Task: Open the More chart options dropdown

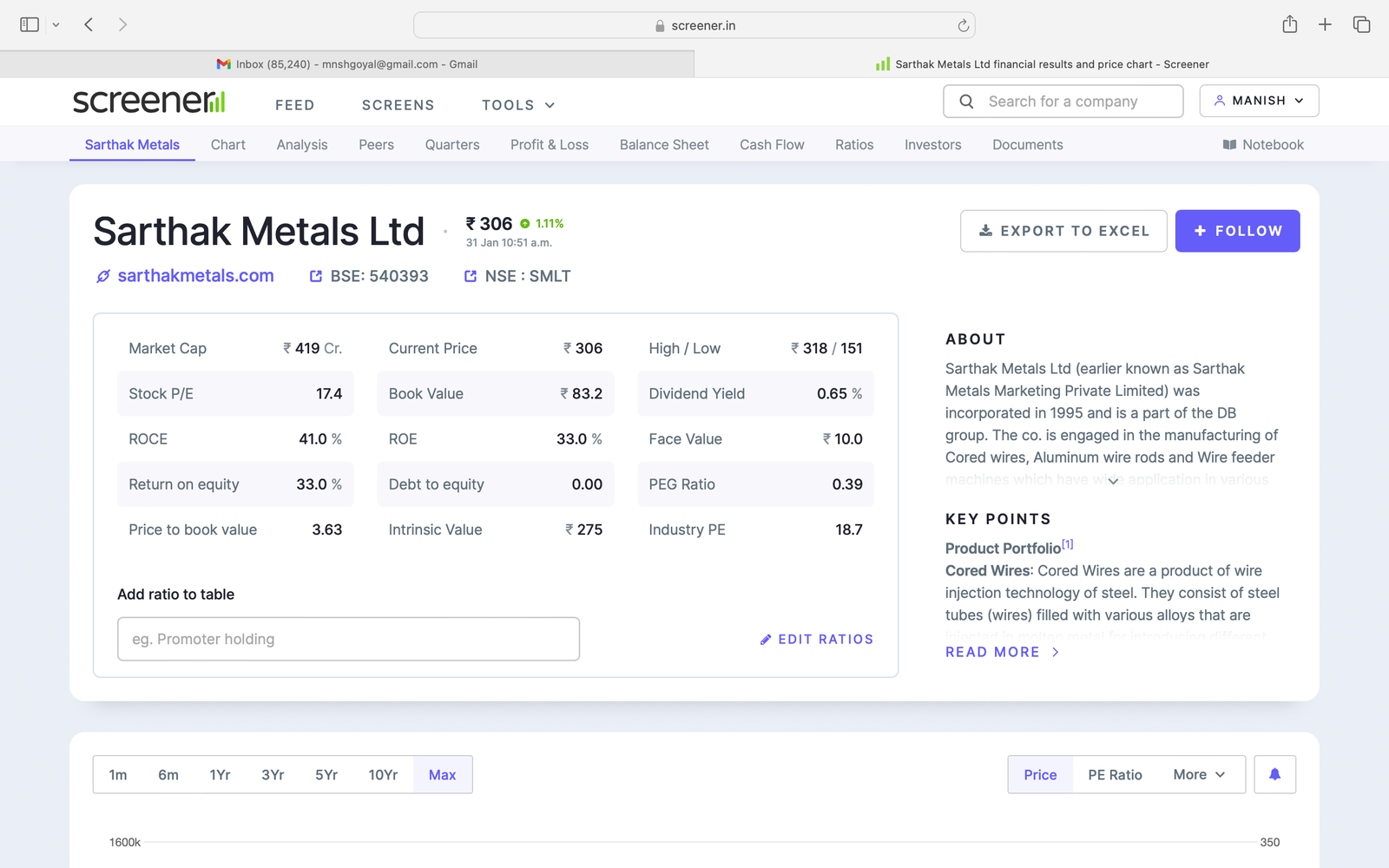Action: [1199, 774]
